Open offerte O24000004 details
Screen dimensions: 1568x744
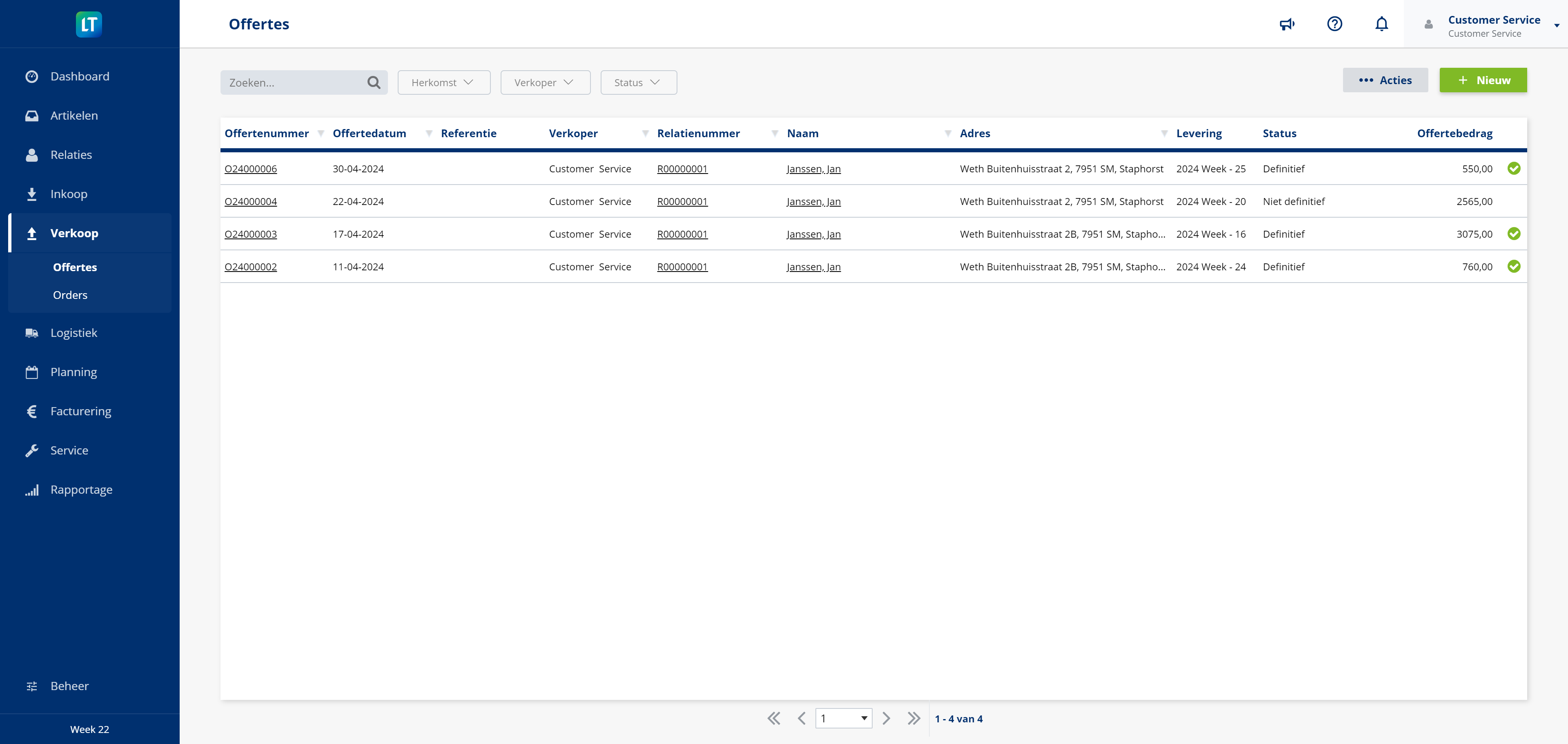(251, 201)
